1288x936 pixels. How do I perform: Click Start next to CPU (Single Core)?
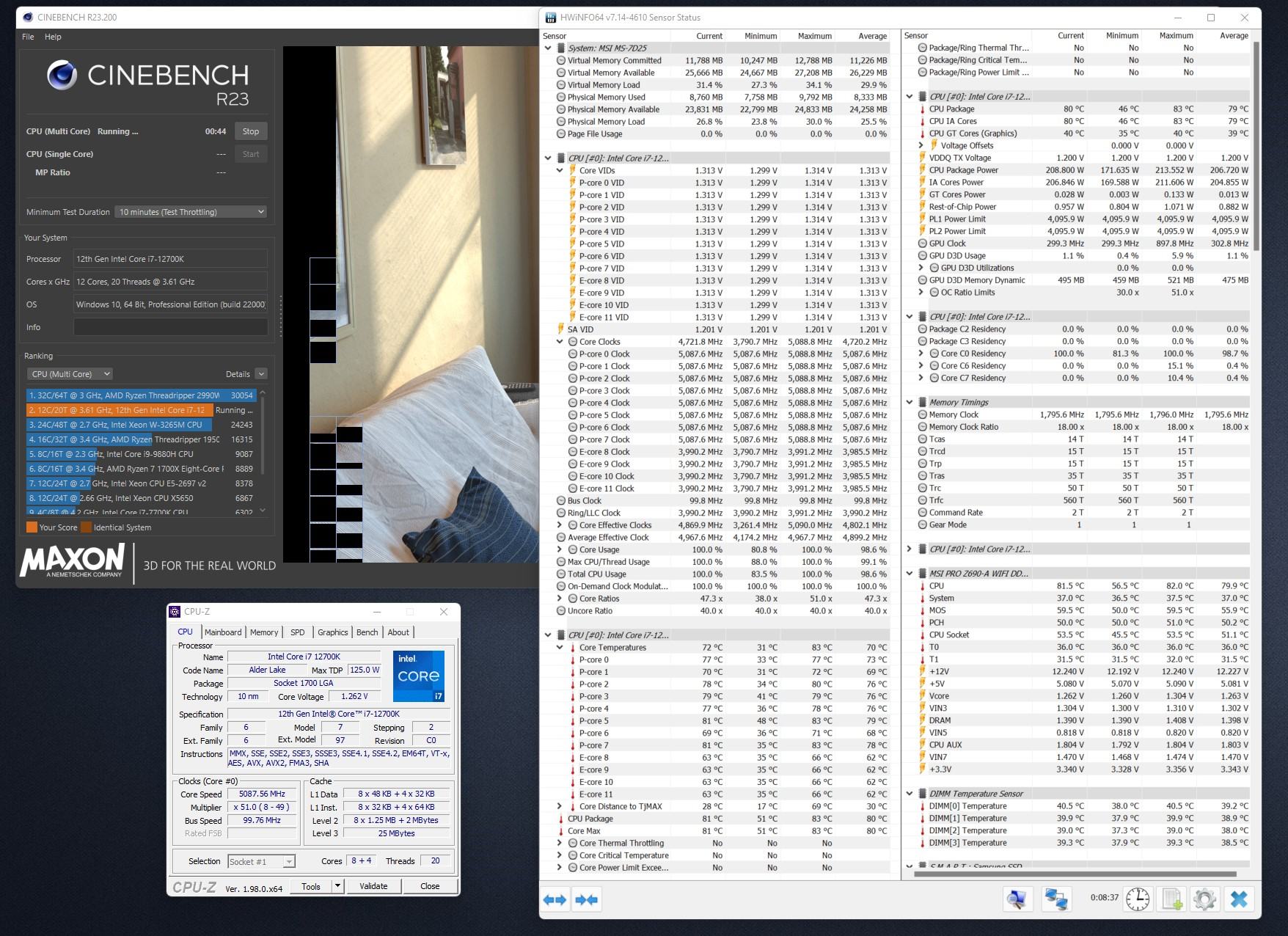tap(251, 154)
